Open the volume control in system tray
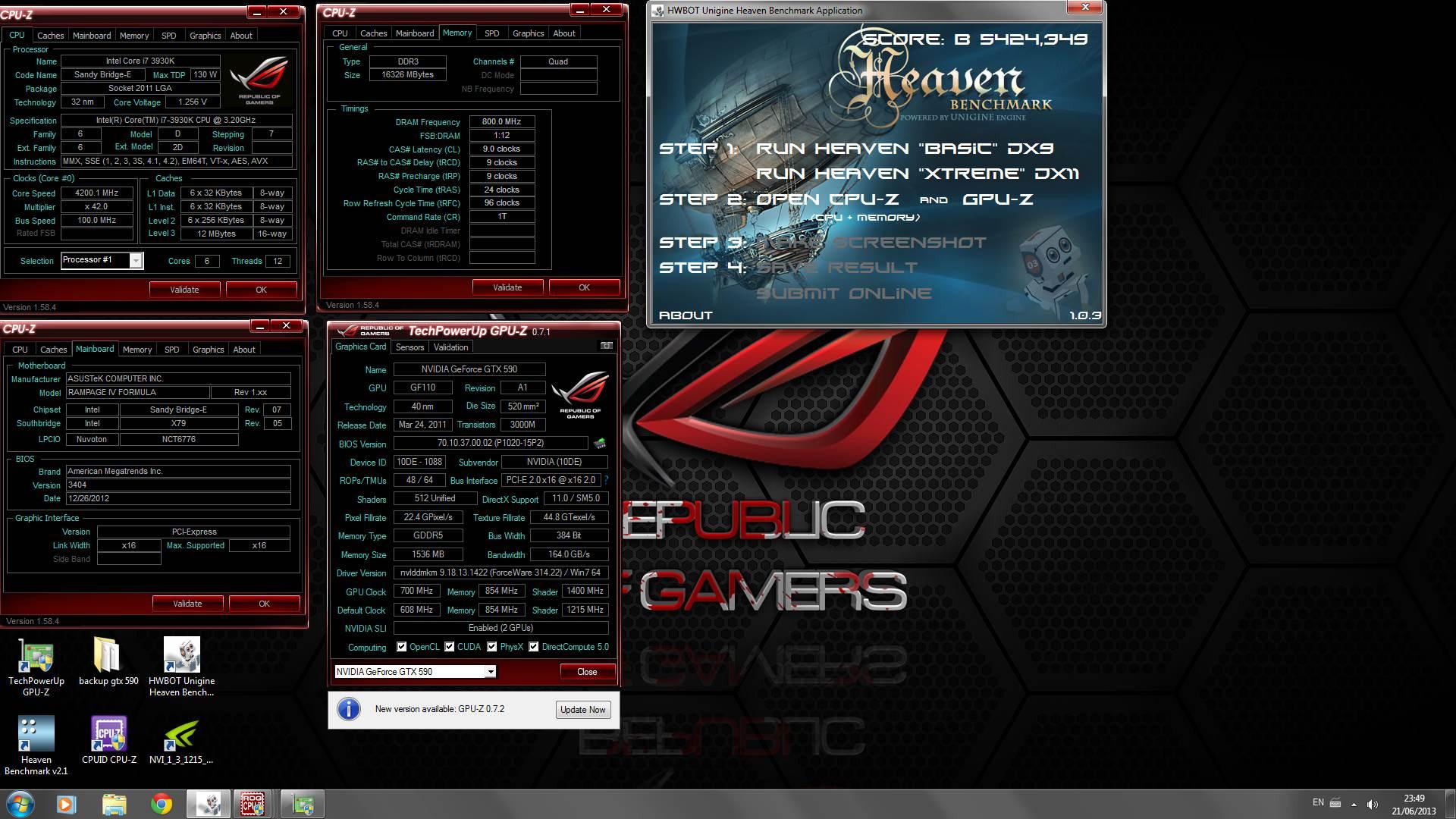Viewport: 1456px width, 819px height. point(1373,804)
